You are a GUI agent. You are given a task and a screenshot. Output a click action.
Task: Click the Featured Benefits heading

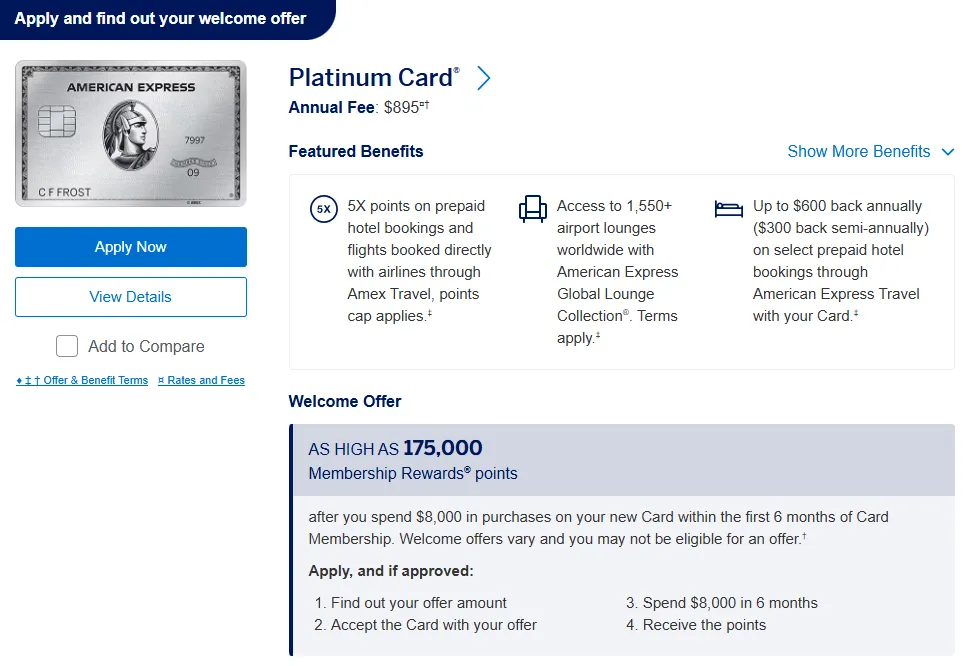356,152
